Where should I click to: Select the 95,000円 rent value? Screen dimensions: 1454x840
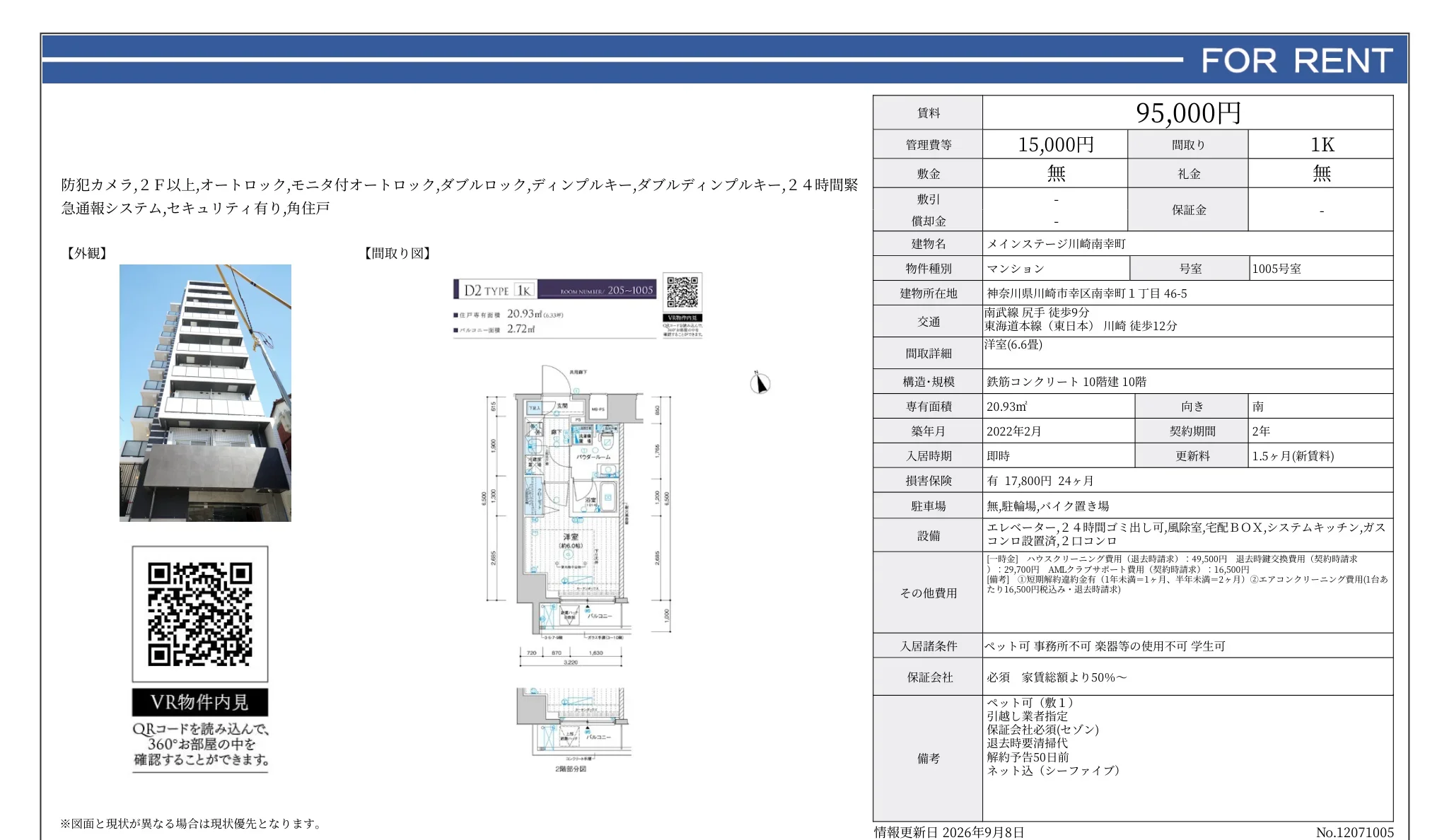click(x=1188, y=113)
